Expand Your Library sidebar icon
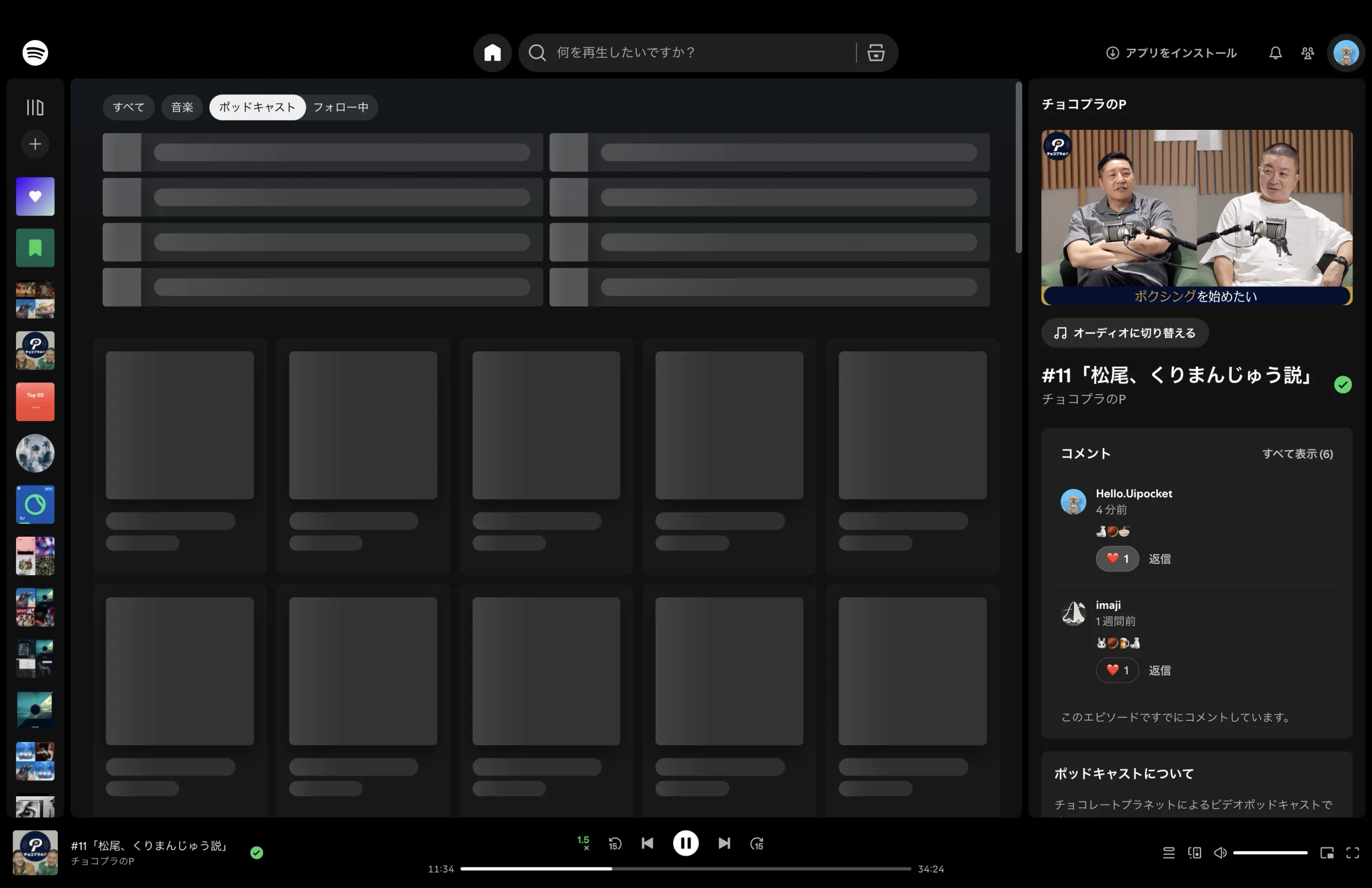Image resolution: width=1372 pixels, height=888 pixels. (x=35, y=107)
